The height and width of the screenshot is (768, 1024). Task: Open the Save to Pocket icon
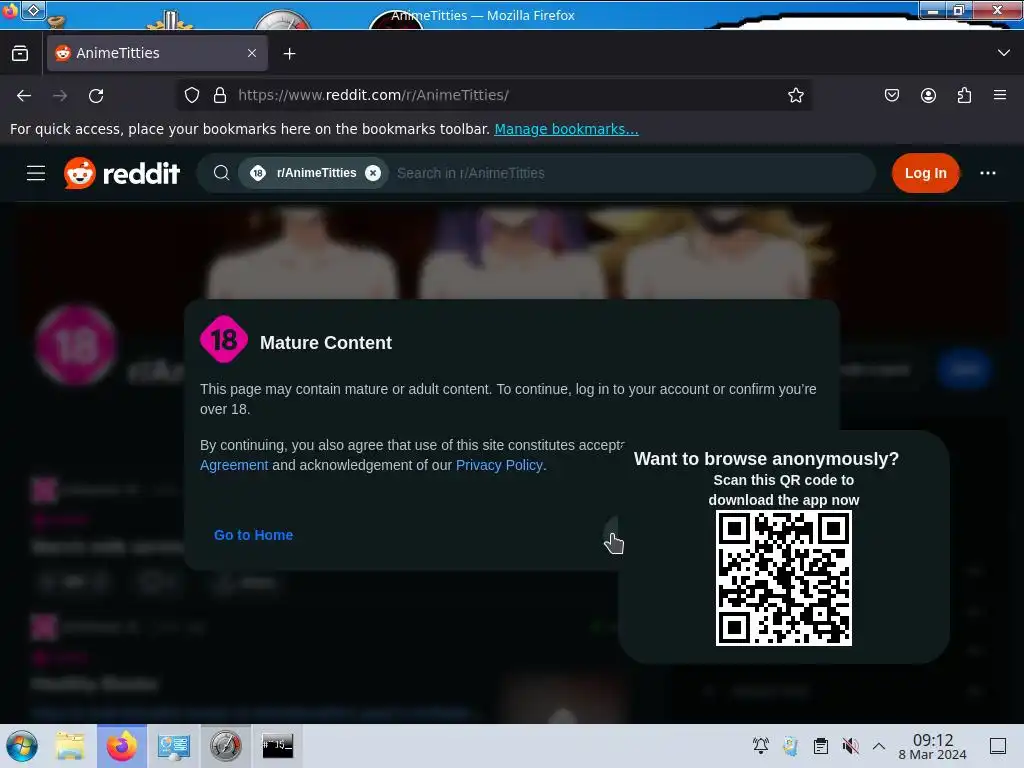coord(891,95)
